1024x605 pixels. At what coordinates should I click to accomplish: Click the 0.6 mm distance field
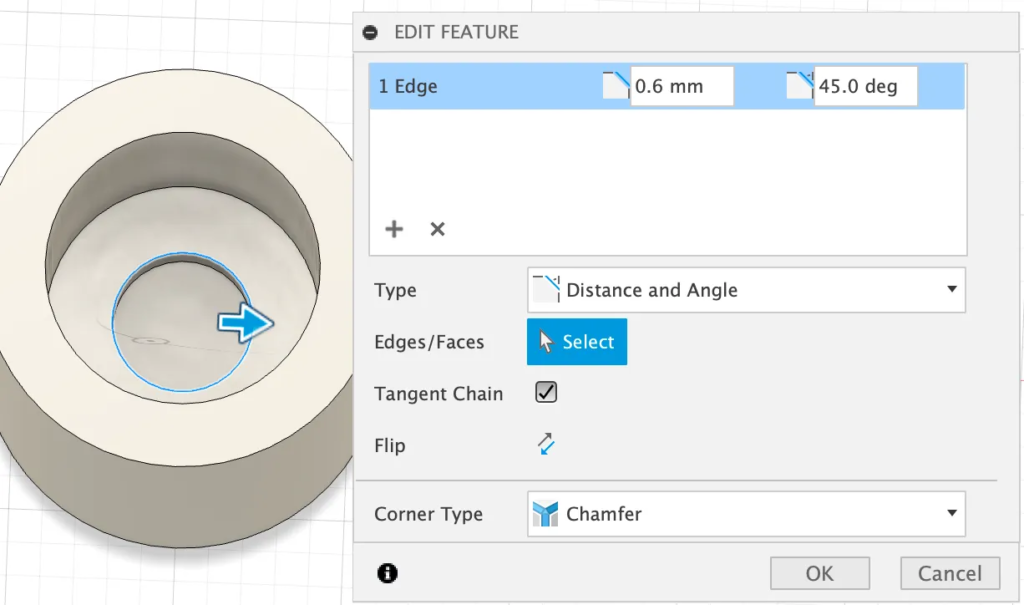tap(682, 87)
